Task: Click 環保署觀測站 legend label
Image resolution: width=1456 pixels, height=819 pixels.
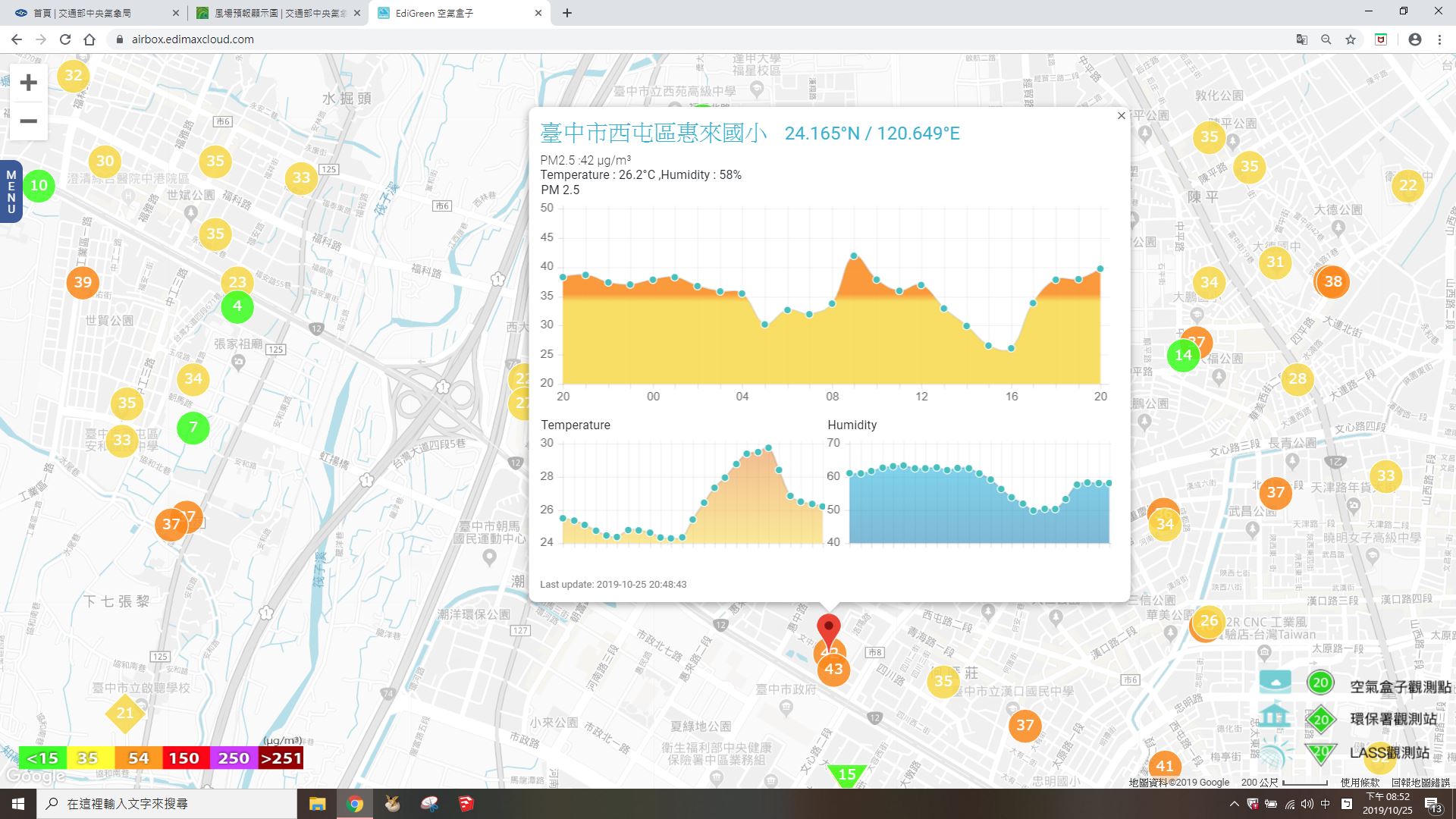Action: point(1393,719)
